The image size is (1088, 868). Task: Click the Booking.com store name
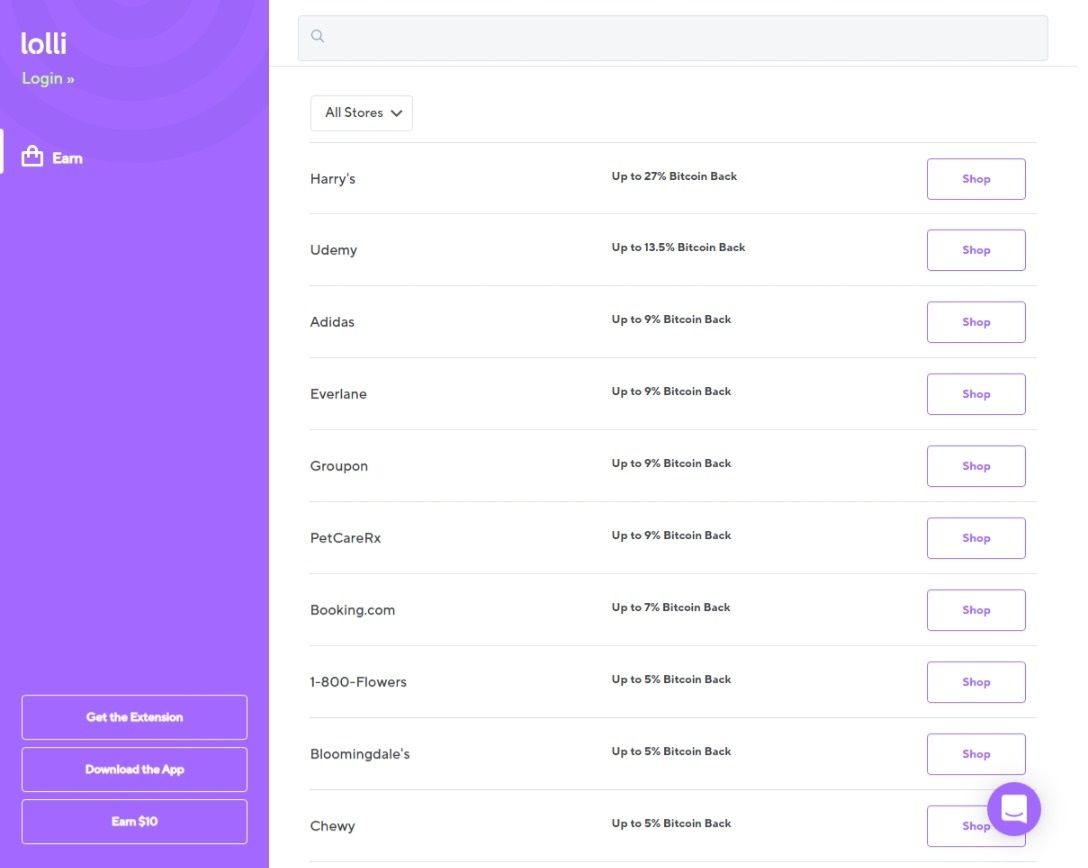[x=352, y=610]
